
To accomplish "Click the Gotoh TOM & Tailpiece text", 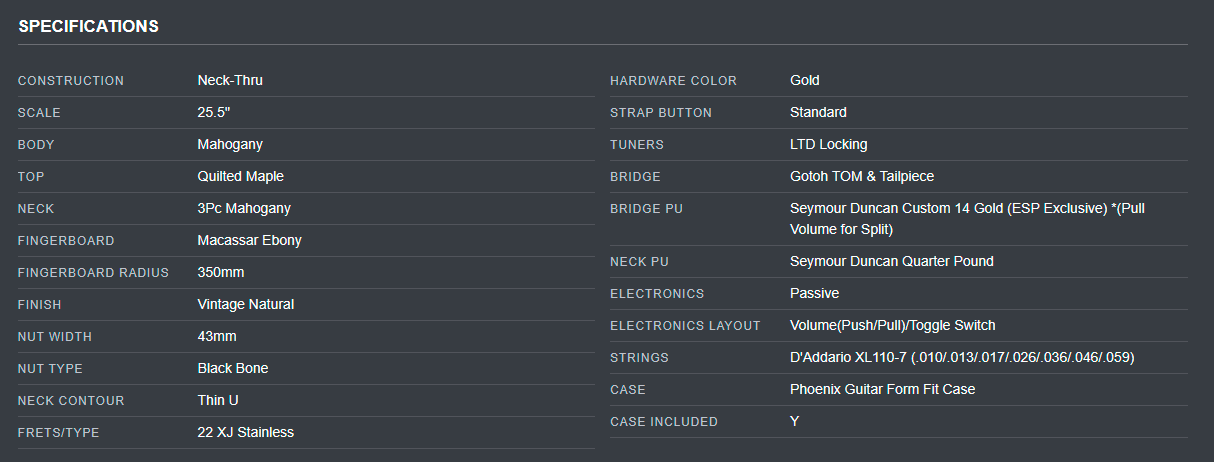I will (x=861, y=176).
